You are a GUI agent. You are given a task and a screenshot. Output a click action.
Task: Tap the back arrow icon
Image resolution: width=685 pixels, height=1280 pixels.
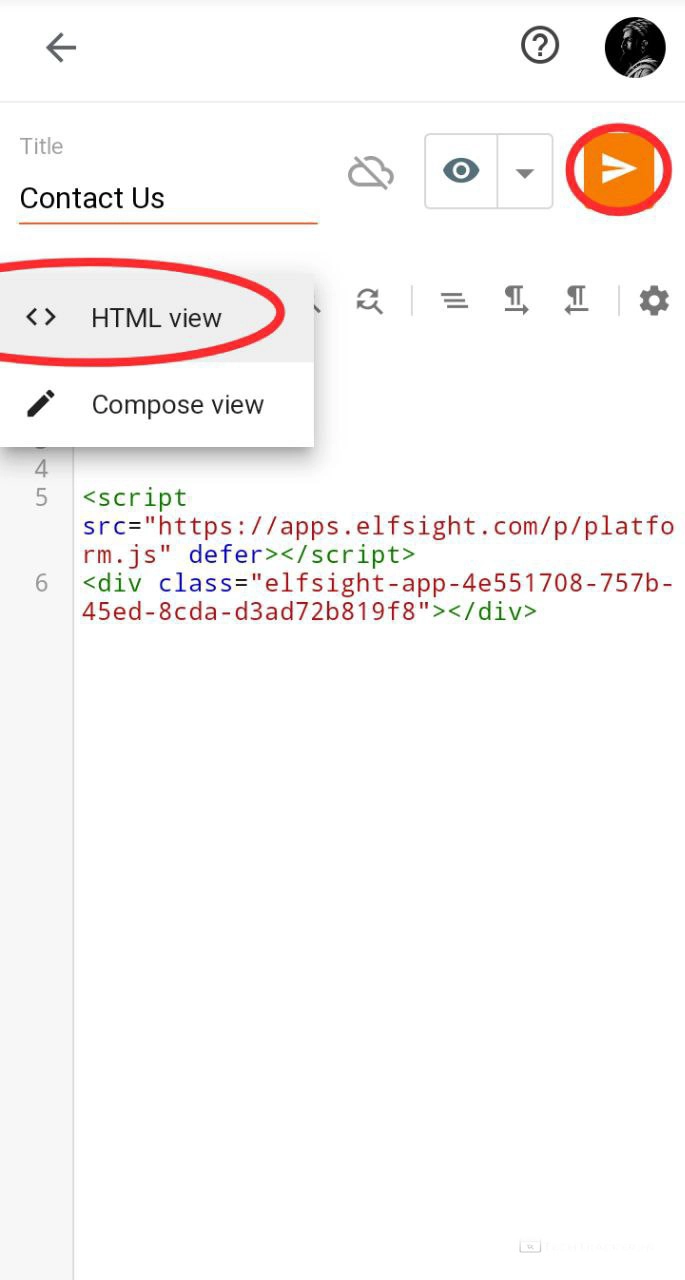[x=61, y=47]
